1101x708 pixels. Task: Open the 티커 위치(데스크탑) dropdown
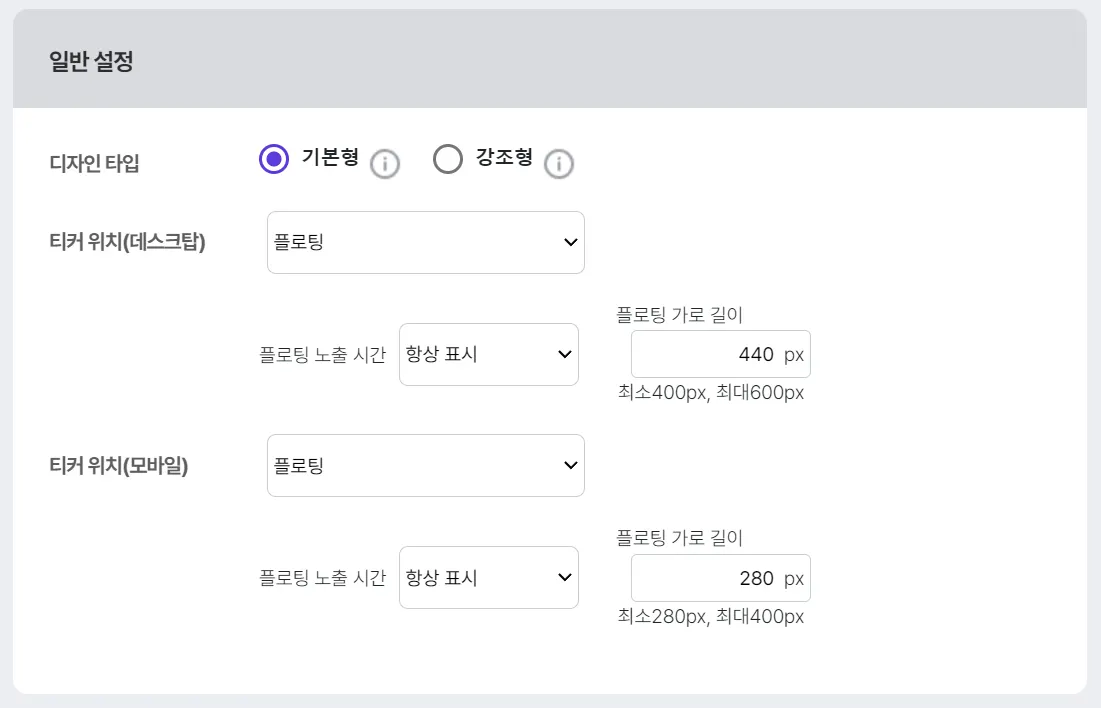(x=425, y=242)
